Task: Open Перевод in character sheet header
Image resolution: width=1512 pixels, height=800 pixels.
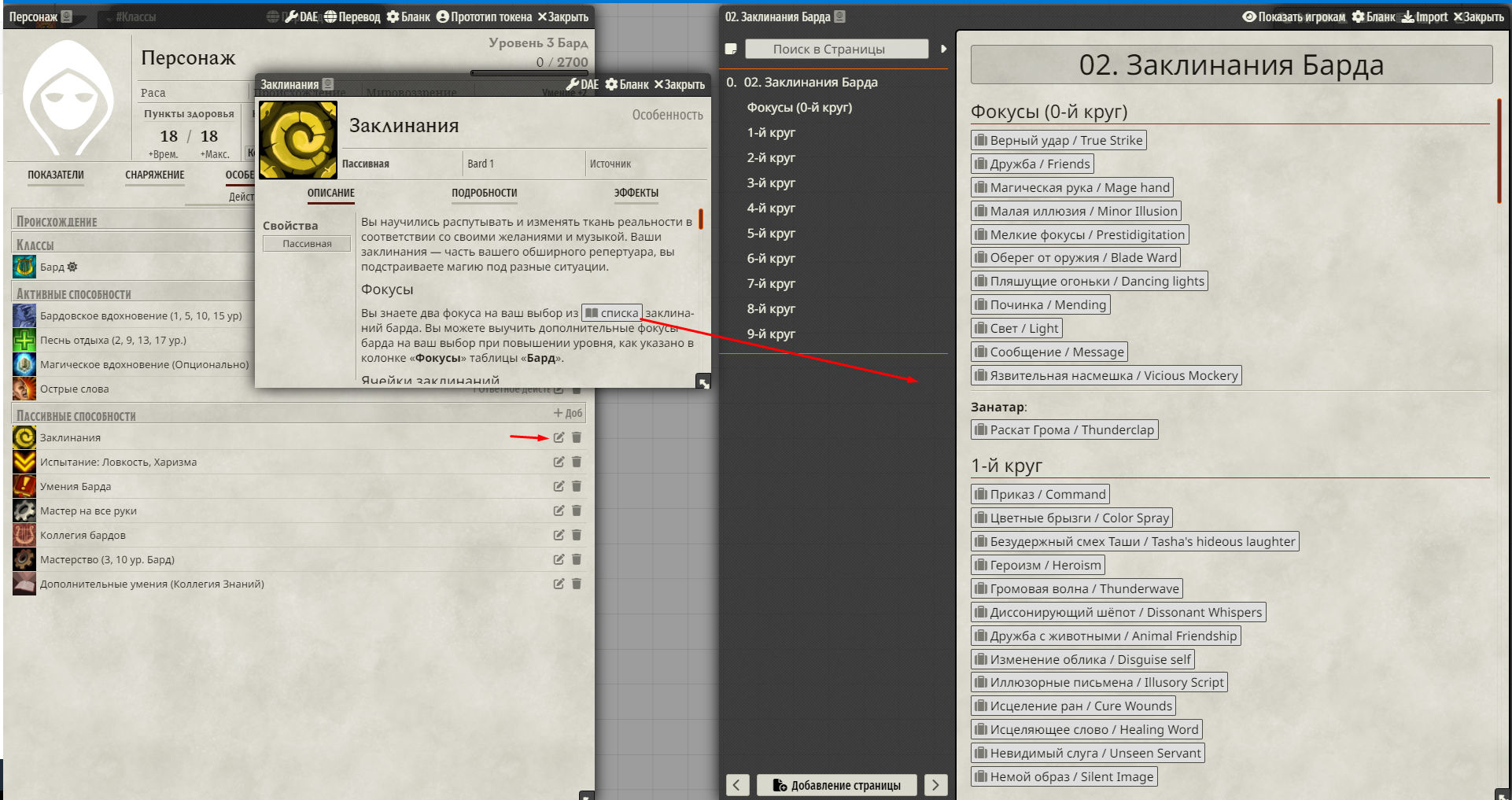Action: 352,17
